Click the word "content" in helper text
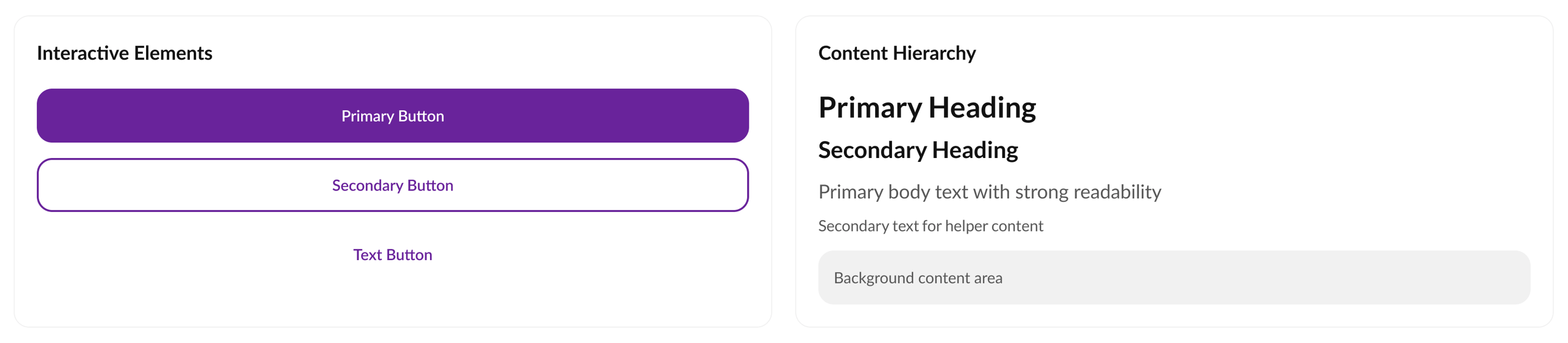 tap(1017, 226)
